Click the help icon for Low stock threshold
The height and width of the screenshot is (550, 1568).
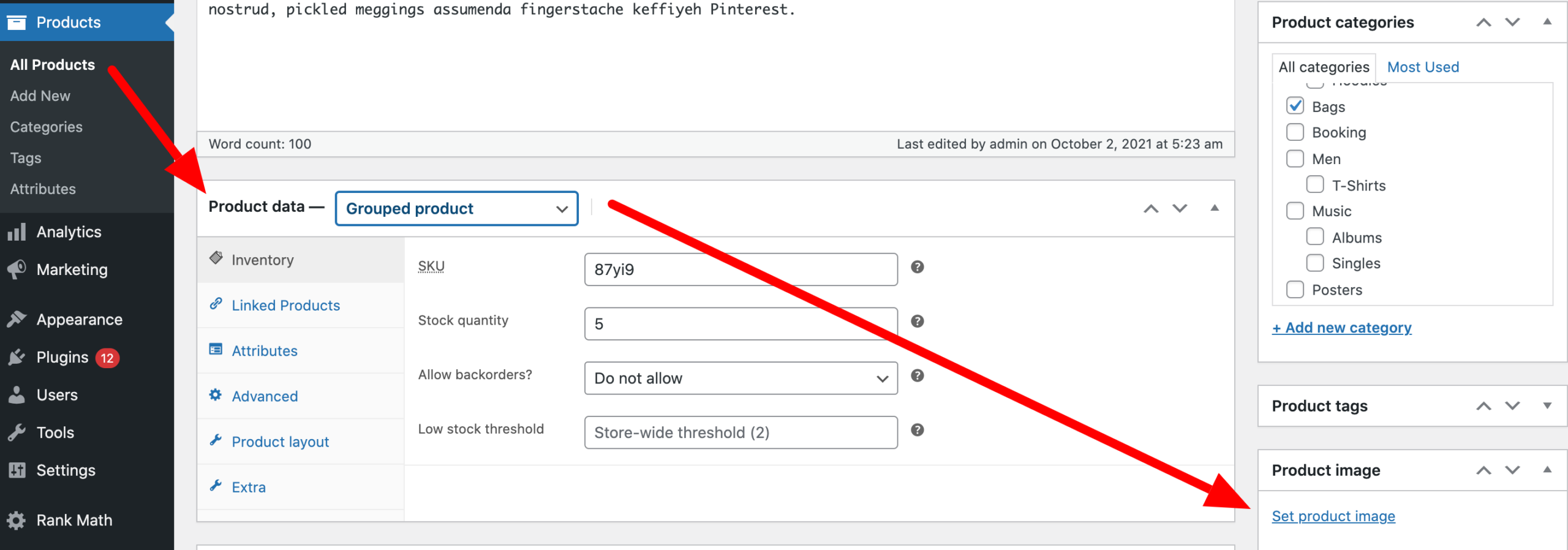(917, 430)
